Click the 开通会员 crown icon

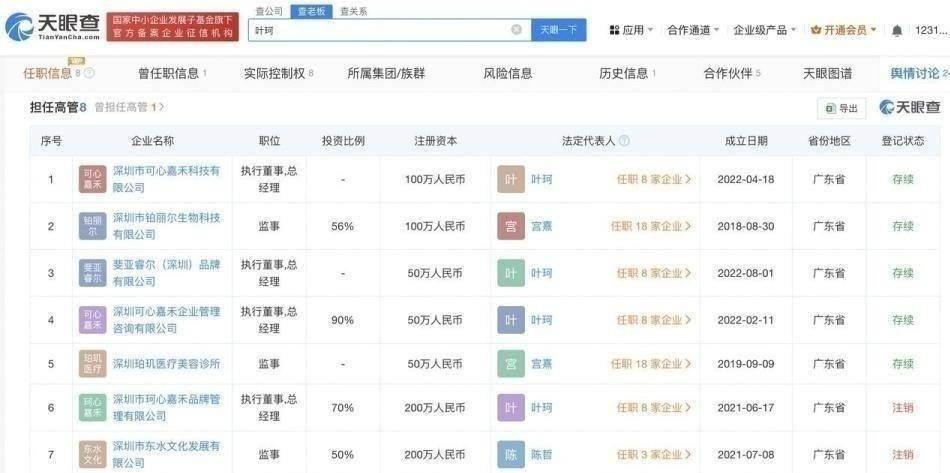pos(815,30)
